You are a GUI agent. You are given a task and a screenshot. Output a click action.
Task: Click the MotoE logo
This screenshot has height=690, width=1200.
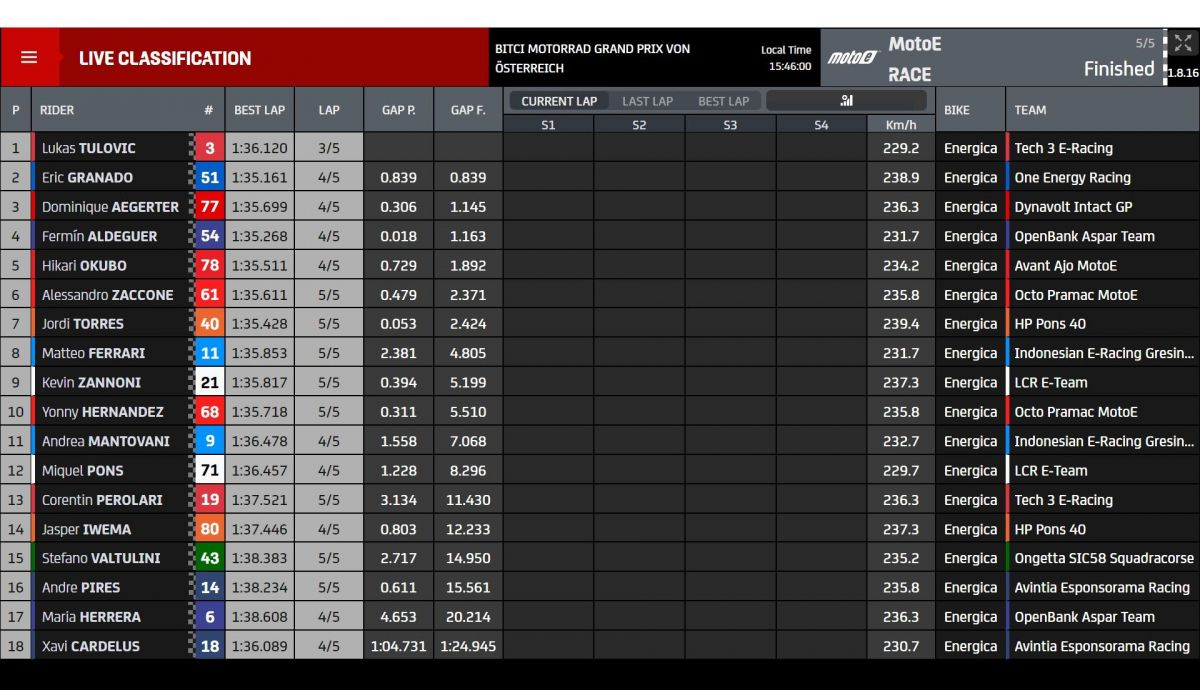coord(852,58)
